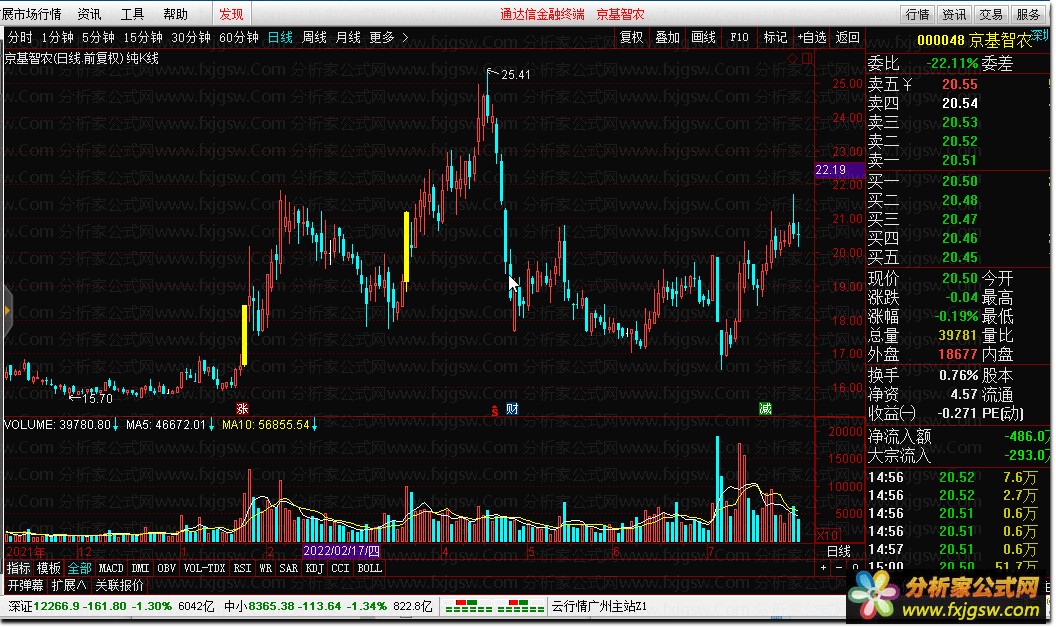
Task: Toggle the OBV indicator
Action: (166, 568)
